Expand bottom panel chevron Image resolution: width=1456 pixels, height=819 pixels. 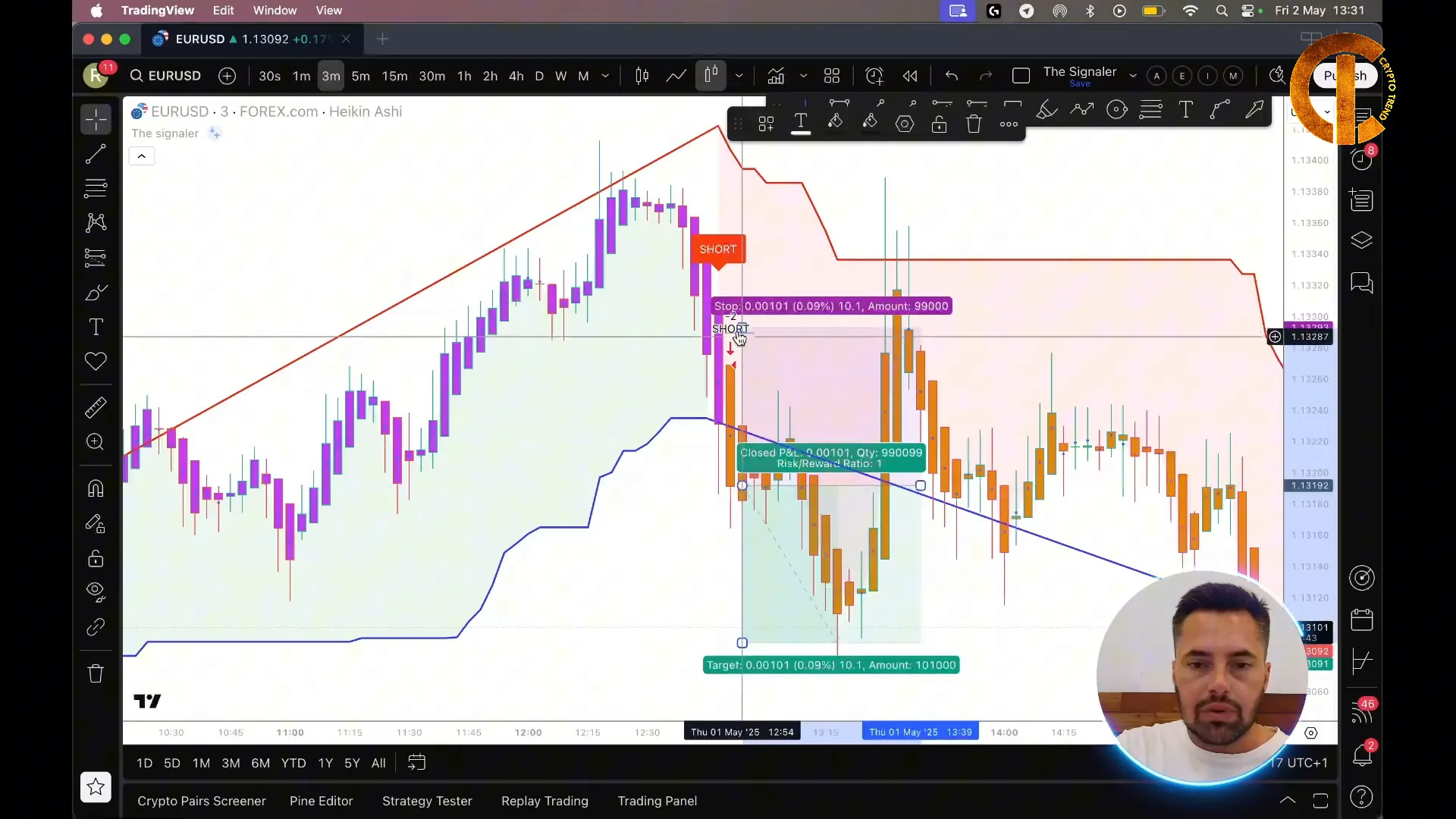coord(1288,801)
